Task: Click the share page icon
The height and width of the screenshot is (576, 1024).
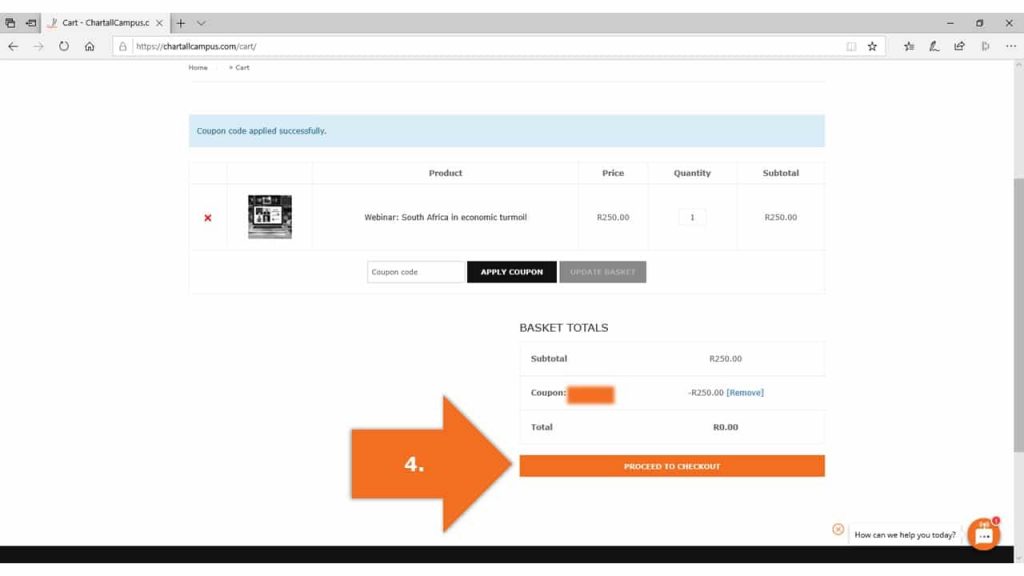Action: (x=960, y=46)
